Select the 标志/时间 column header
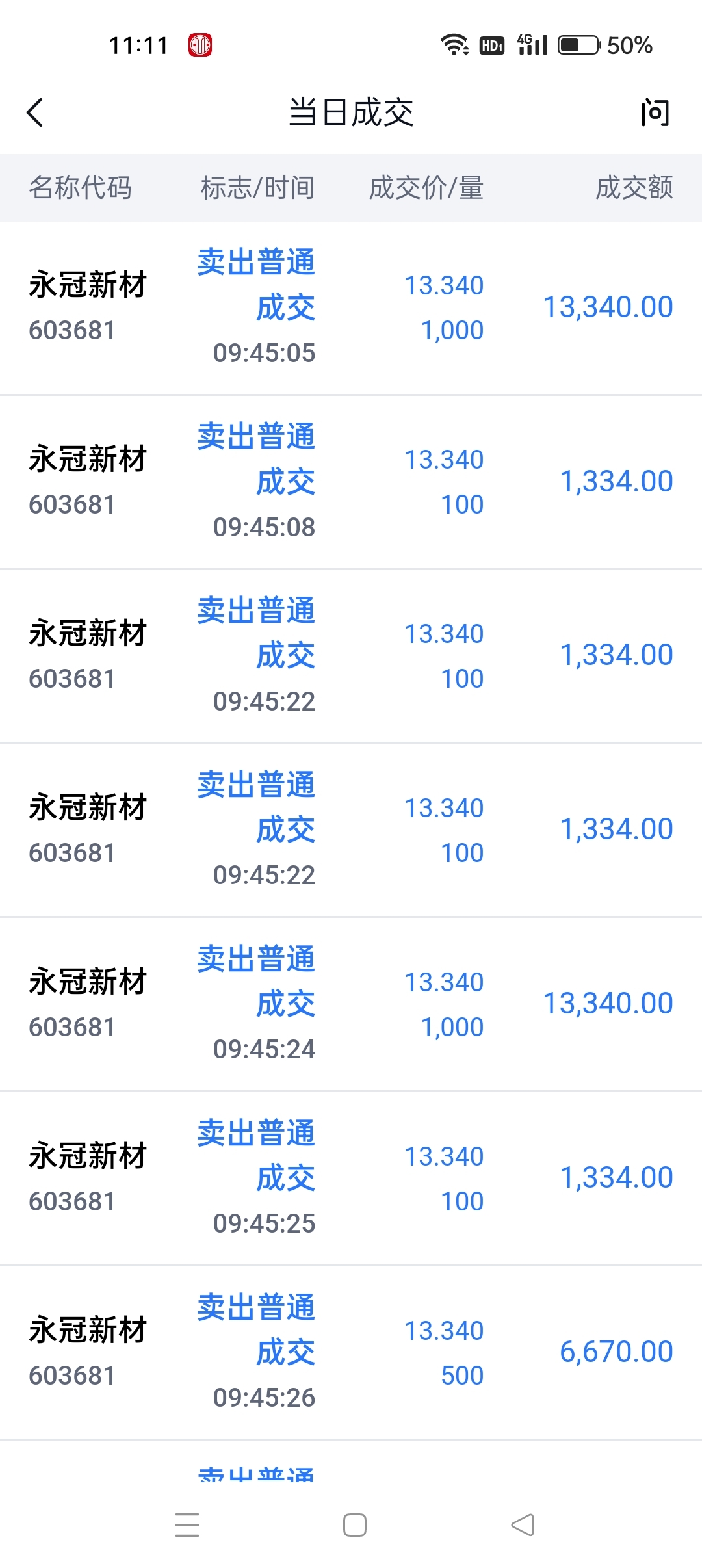This screenshot has width=702, height=1568. click(x=257, y=187)
